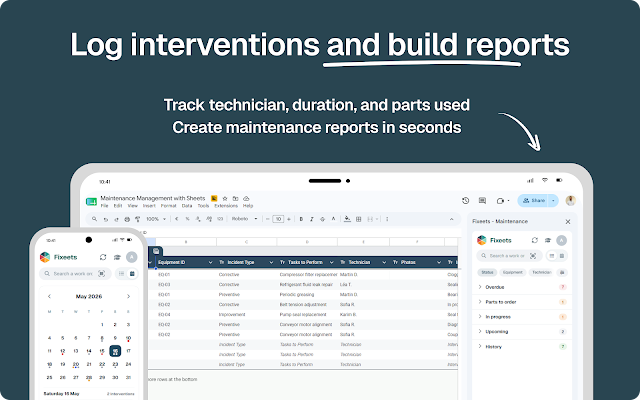Switch sidebar to calendar view toggle
This screenshot has height=400, width=640.
point(562,256)
